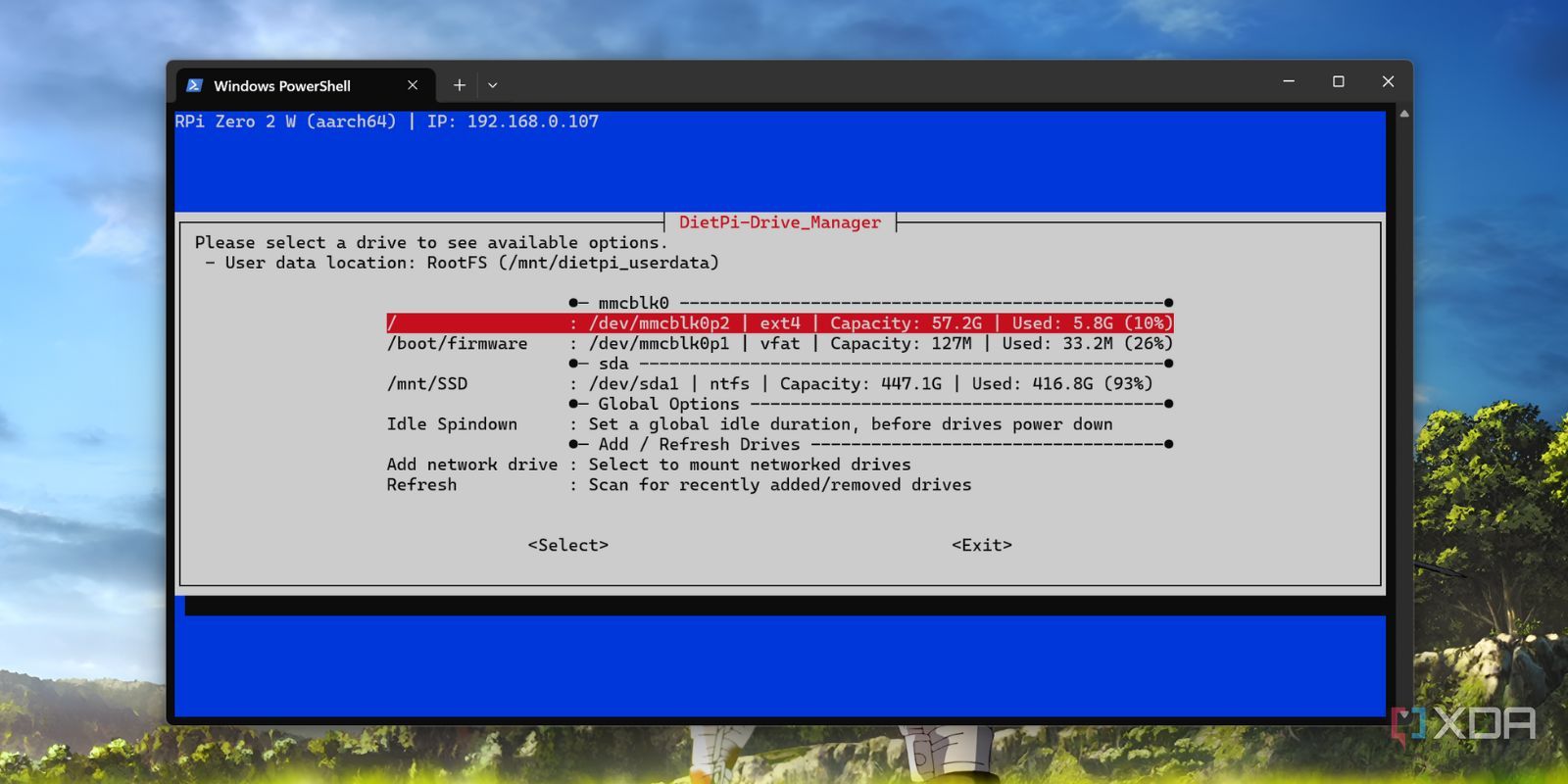Expand the new tab profile dropdown arrow
This screenshot has width=1568, height=784.
[493, 85]
